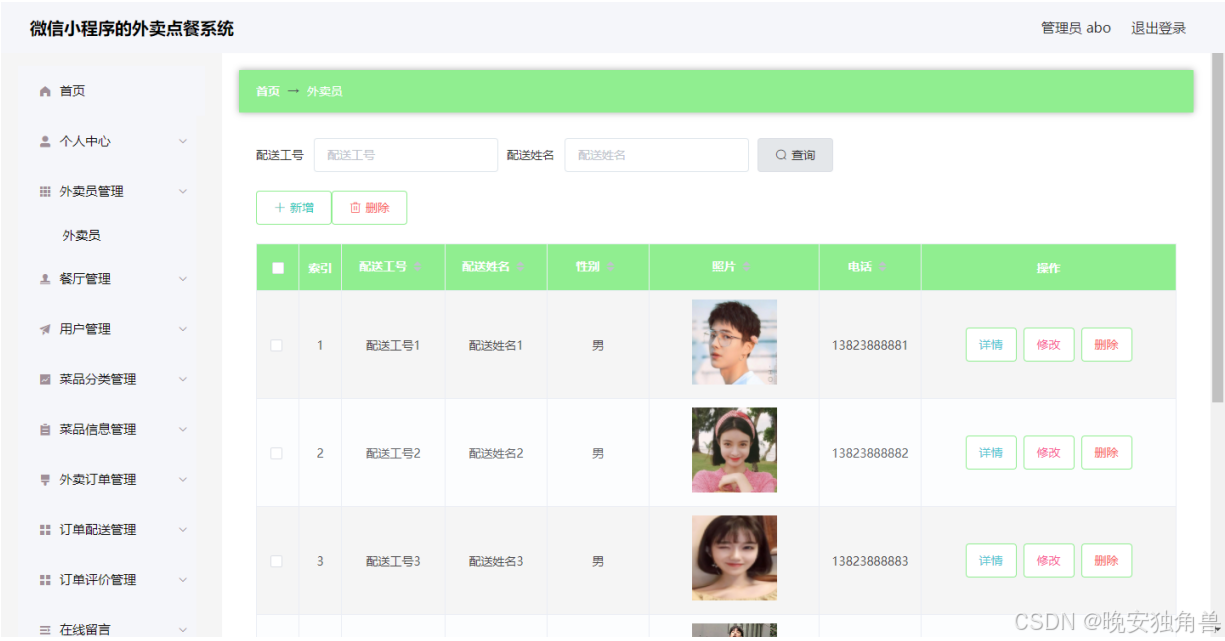
Task: Click 删除 for 配送姓名1 row
Action: 1107,345
